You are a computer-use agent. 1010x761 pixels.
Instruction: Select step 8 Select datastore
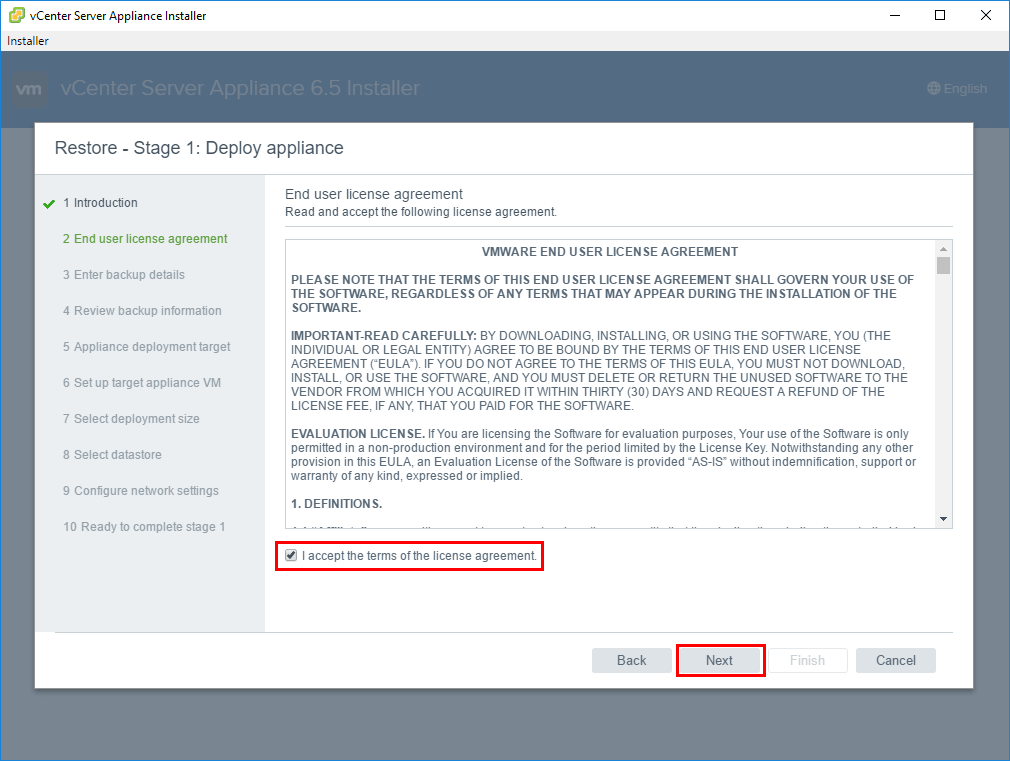[x=112, y=456]
